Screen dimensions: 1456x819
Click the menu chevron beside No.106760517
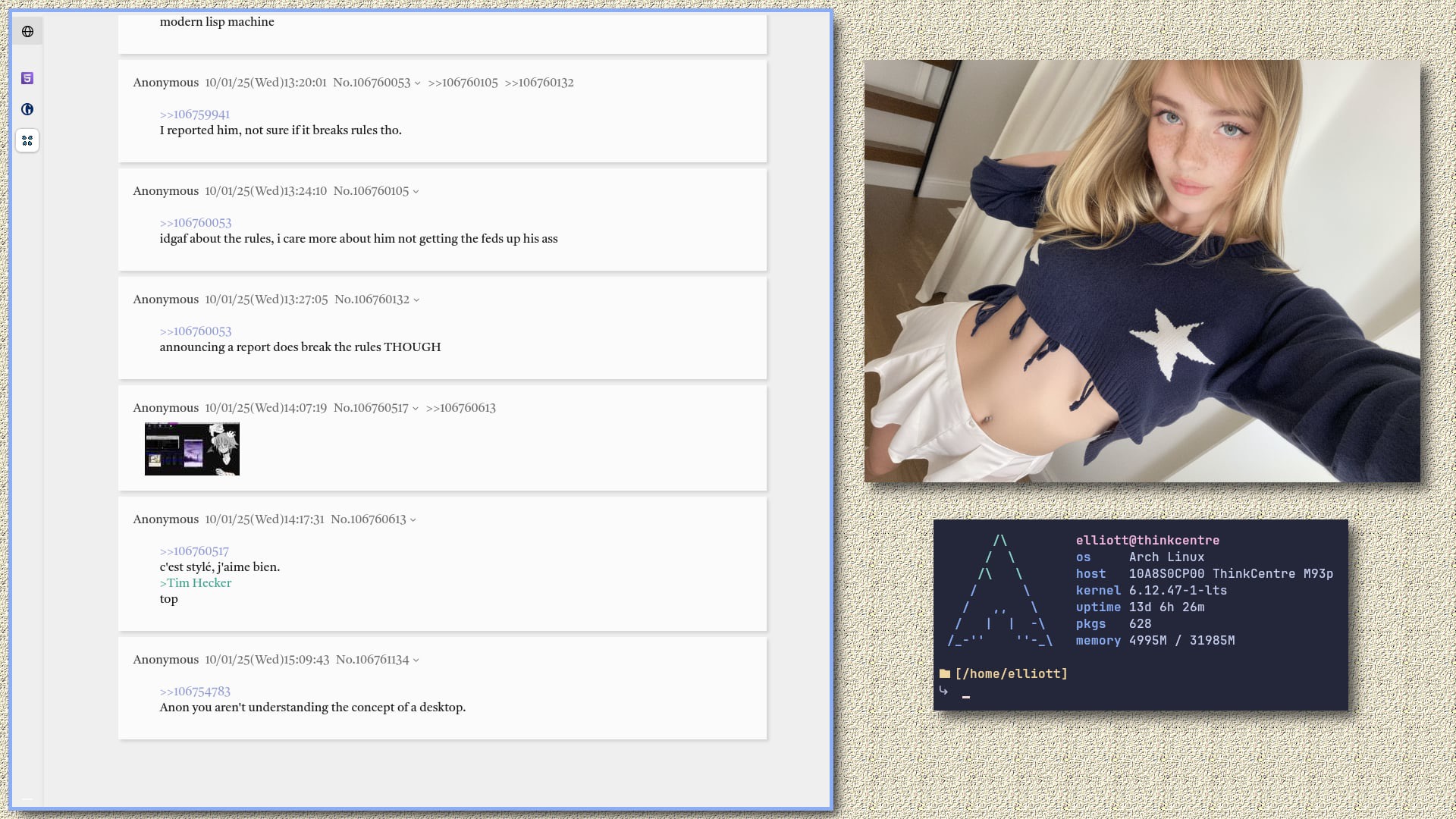point(415,409)
